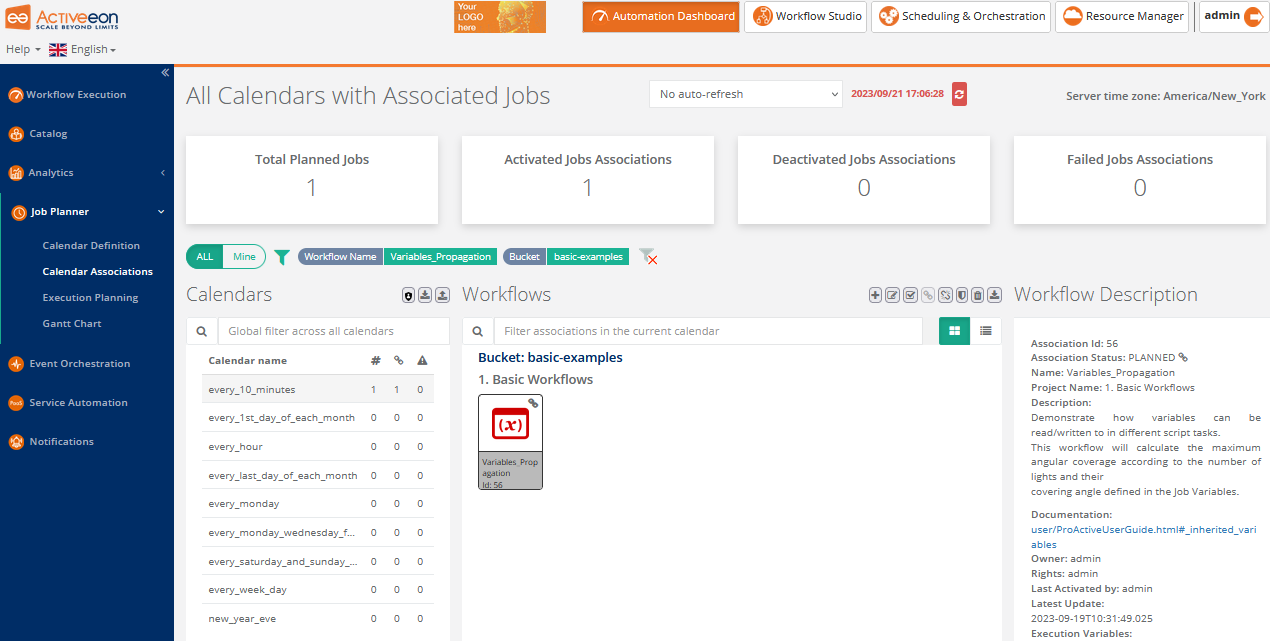Open the English language dropdown
The height and width of the screenshot is (641, 1270).
click(83, 49)
